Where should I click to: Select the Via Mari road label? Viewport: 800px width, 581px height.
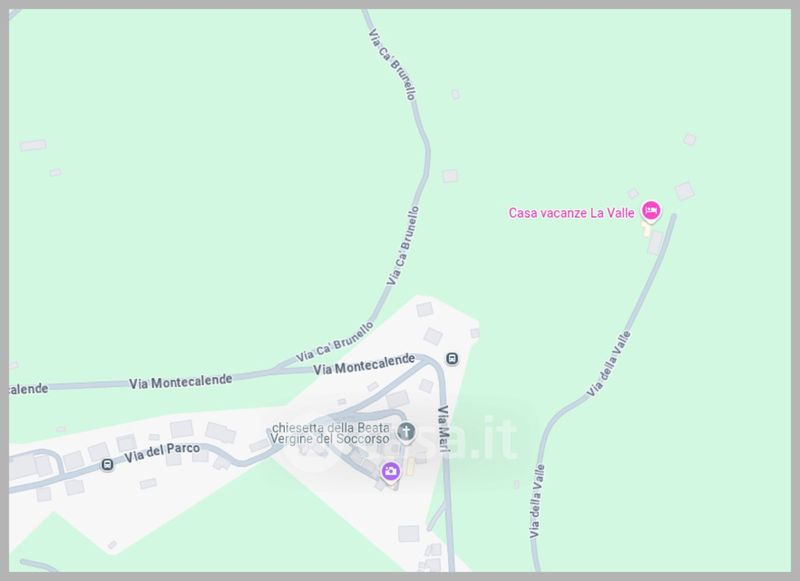click(x=443, y=429)
